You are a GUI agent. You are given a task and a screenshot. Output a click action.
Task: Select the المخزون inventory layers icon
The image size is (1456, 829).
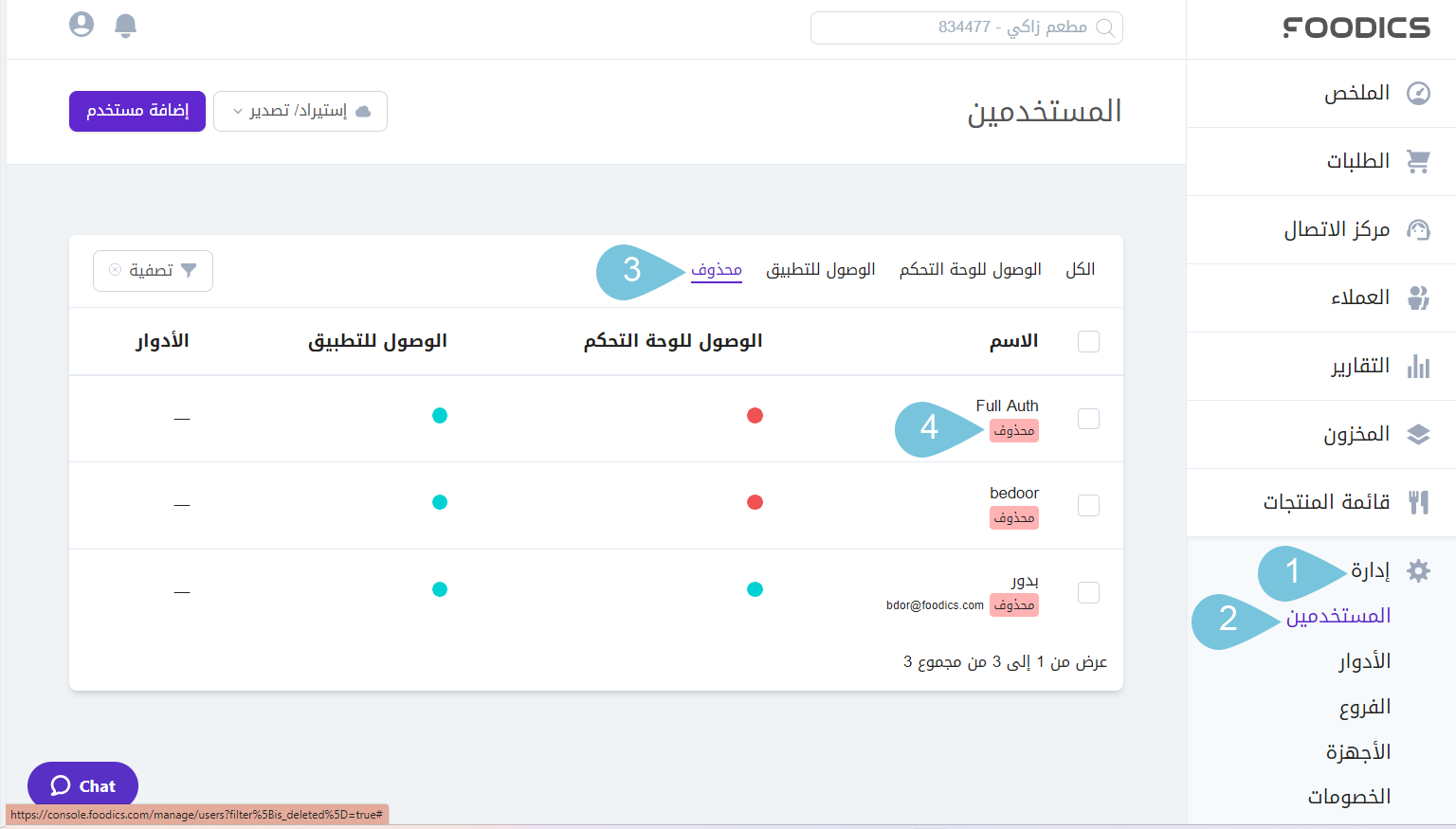click(1419, 434)
